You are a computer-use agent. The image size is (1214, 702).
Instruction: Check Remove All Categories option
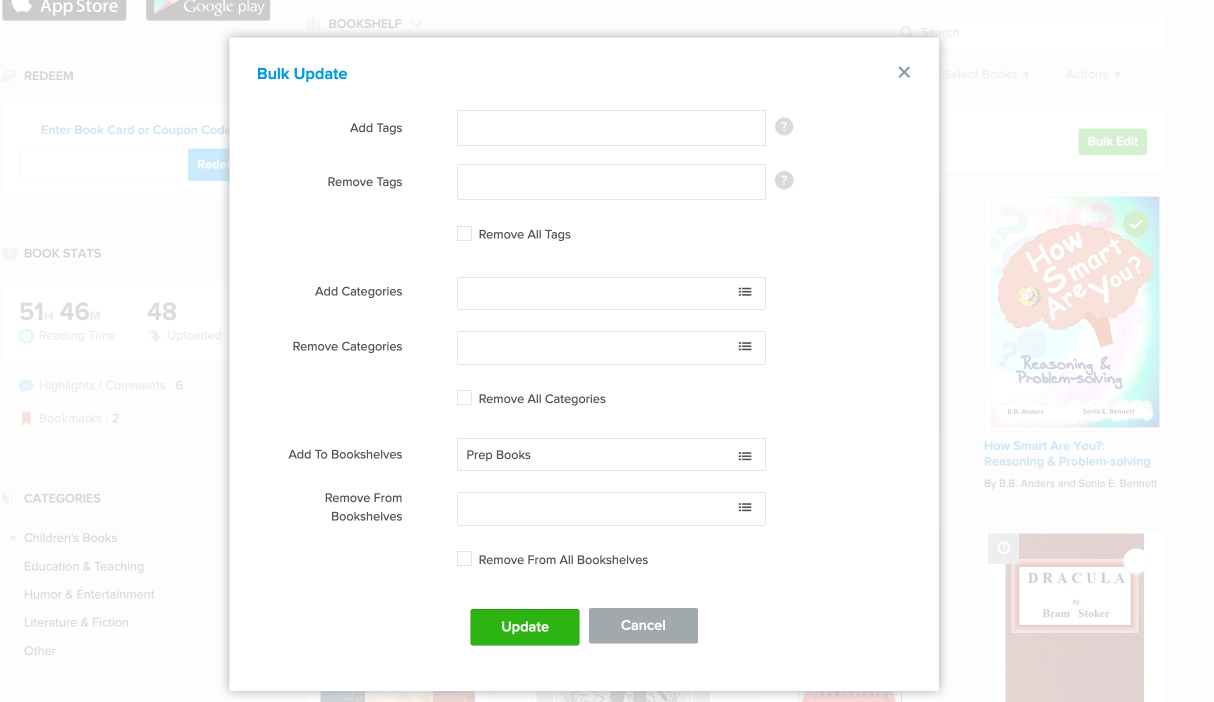(464, 398)
